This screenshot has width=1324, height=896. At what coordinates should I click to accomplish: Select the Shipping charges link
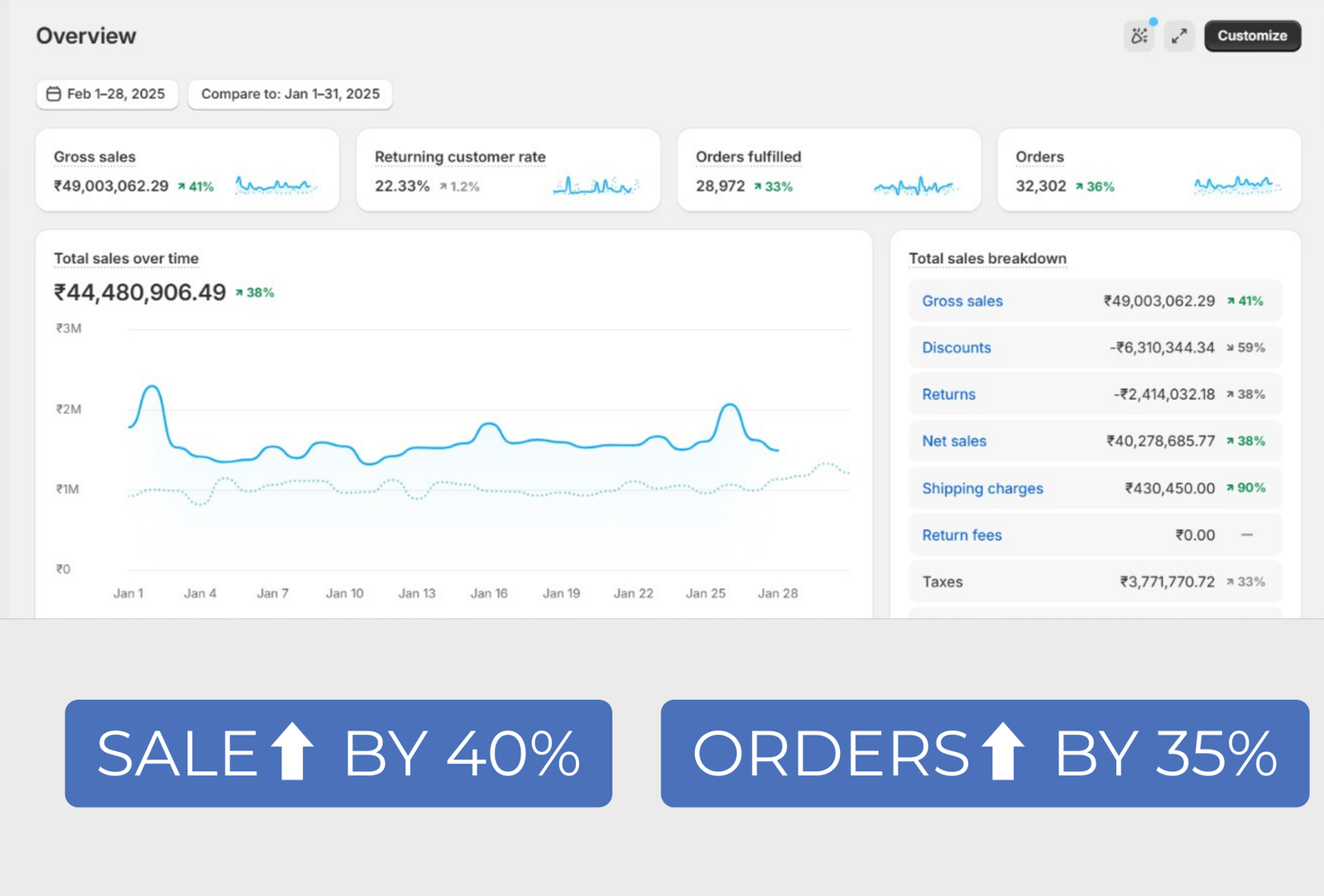pos(982,489)
